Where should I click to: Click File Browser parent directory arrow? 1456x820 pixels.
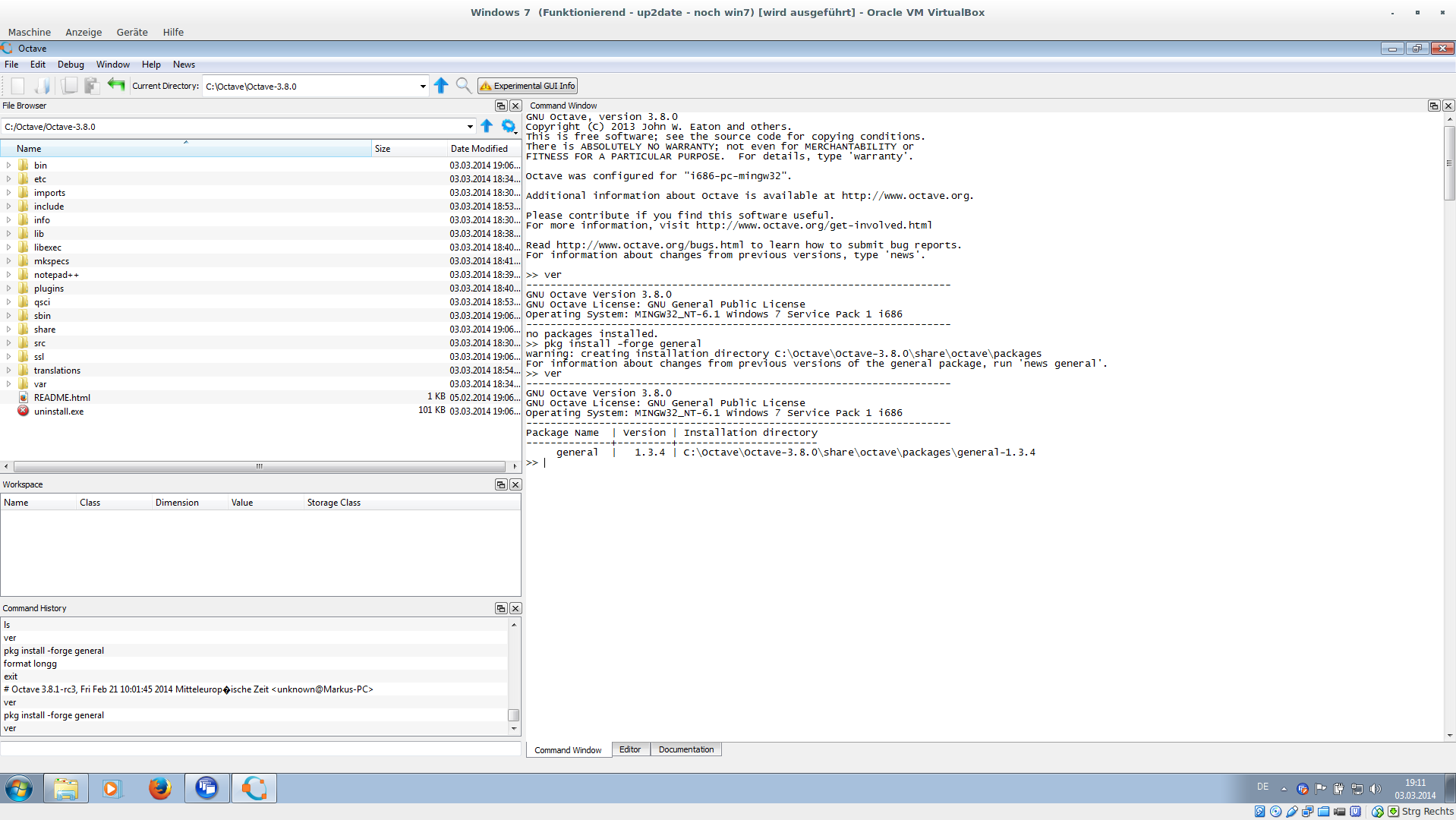[487, 127]
